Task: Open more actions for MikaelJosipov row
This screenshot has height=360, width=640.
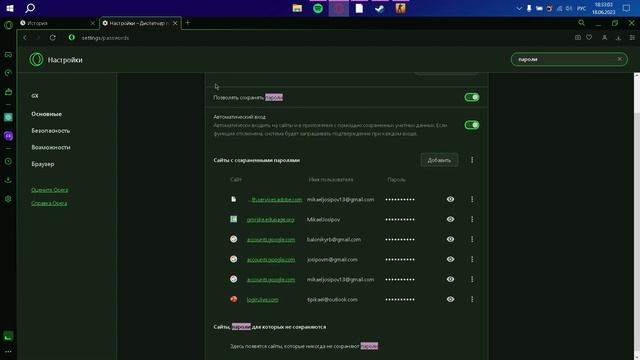Action: pos(472,219)
